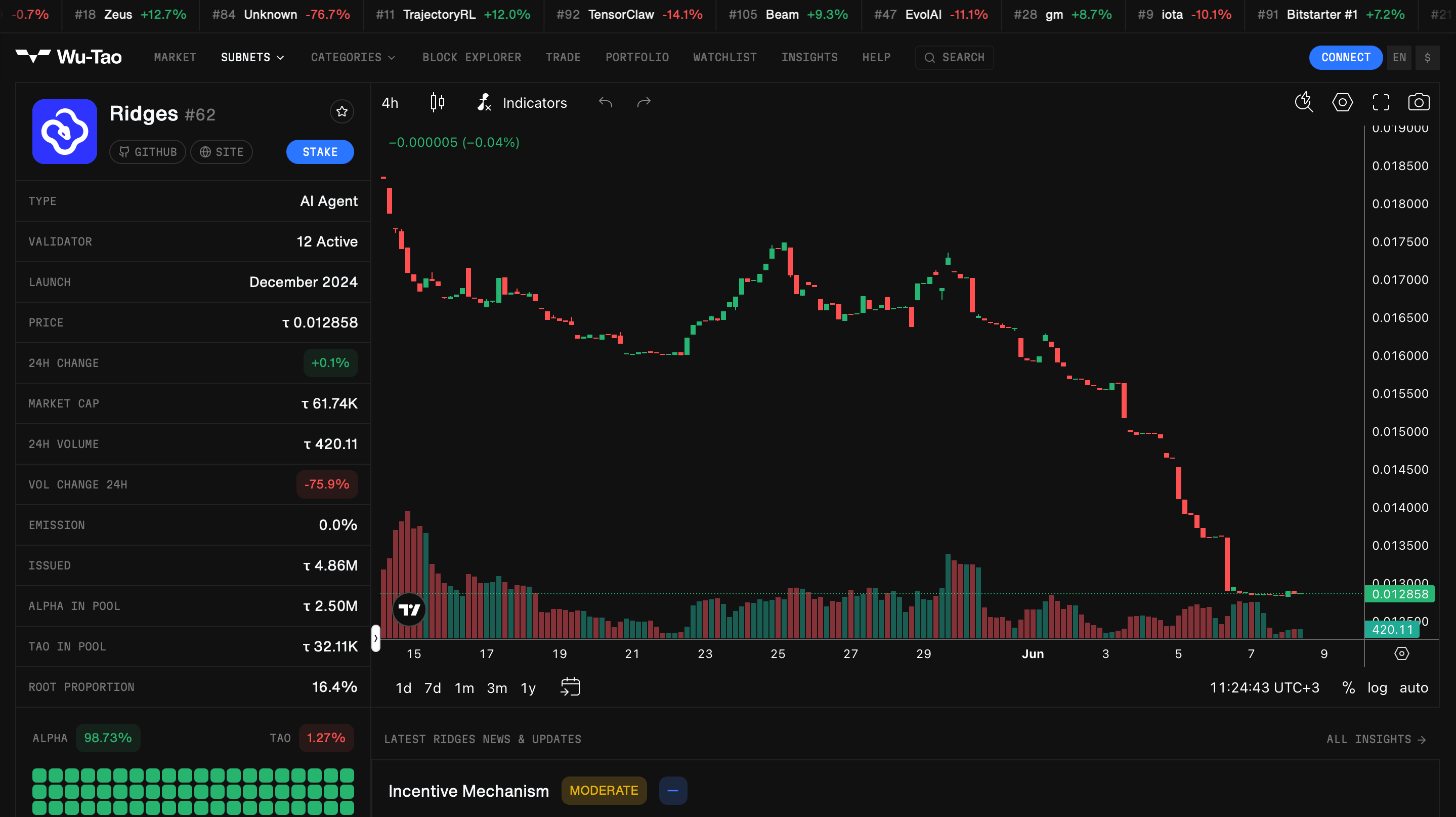The height and width of the screenshot is (817, 1456).
Task: Open the candlestick chart style selector
Action: 438,102
